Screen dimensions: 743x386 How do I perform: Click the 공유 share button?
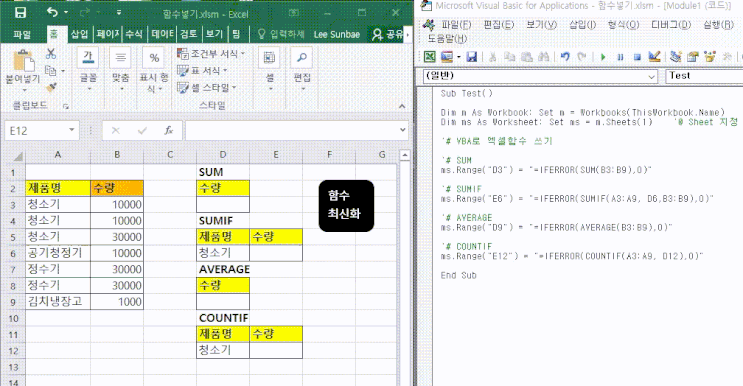pos(387,34)
